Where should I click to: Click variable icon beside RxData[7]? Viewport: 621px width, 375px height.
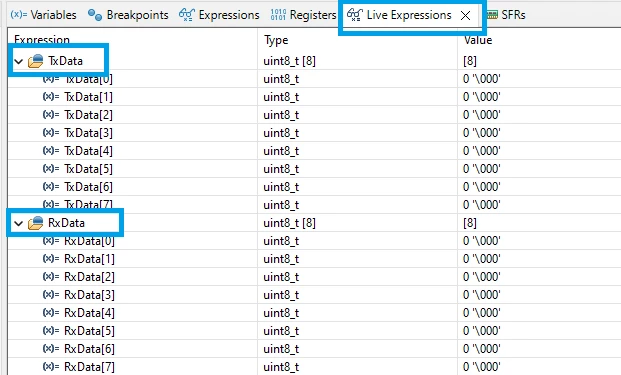[51, 366]
